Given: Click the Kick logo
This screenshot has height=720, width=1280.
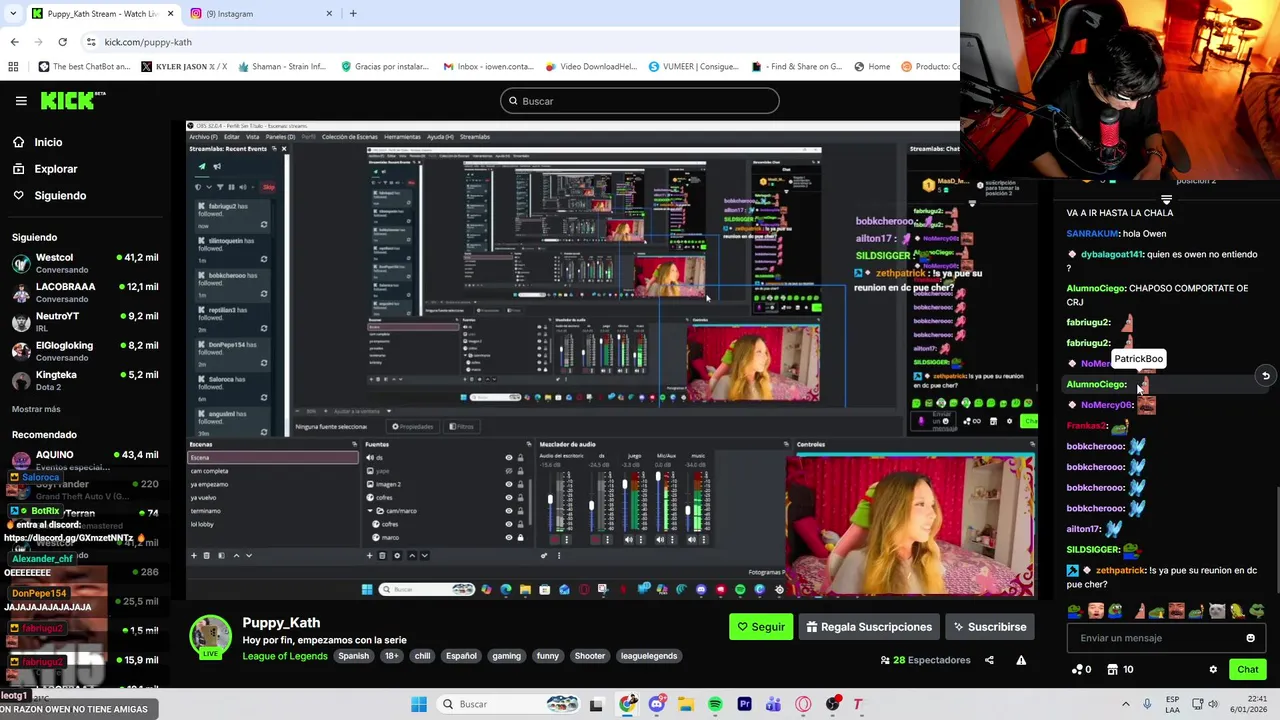Looking at the screenshot, I should pyautogui.click(x=72, y=100).
